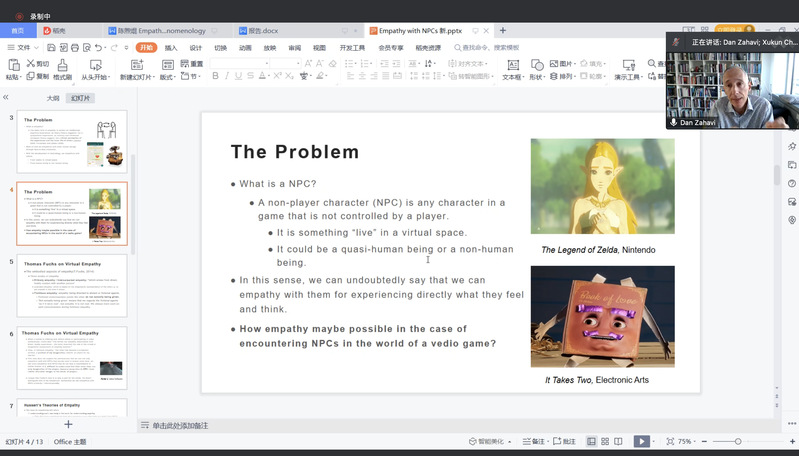Screen dimensions: 799x456
Task: Open the 文件 file menu
Action: pos(23,47)
